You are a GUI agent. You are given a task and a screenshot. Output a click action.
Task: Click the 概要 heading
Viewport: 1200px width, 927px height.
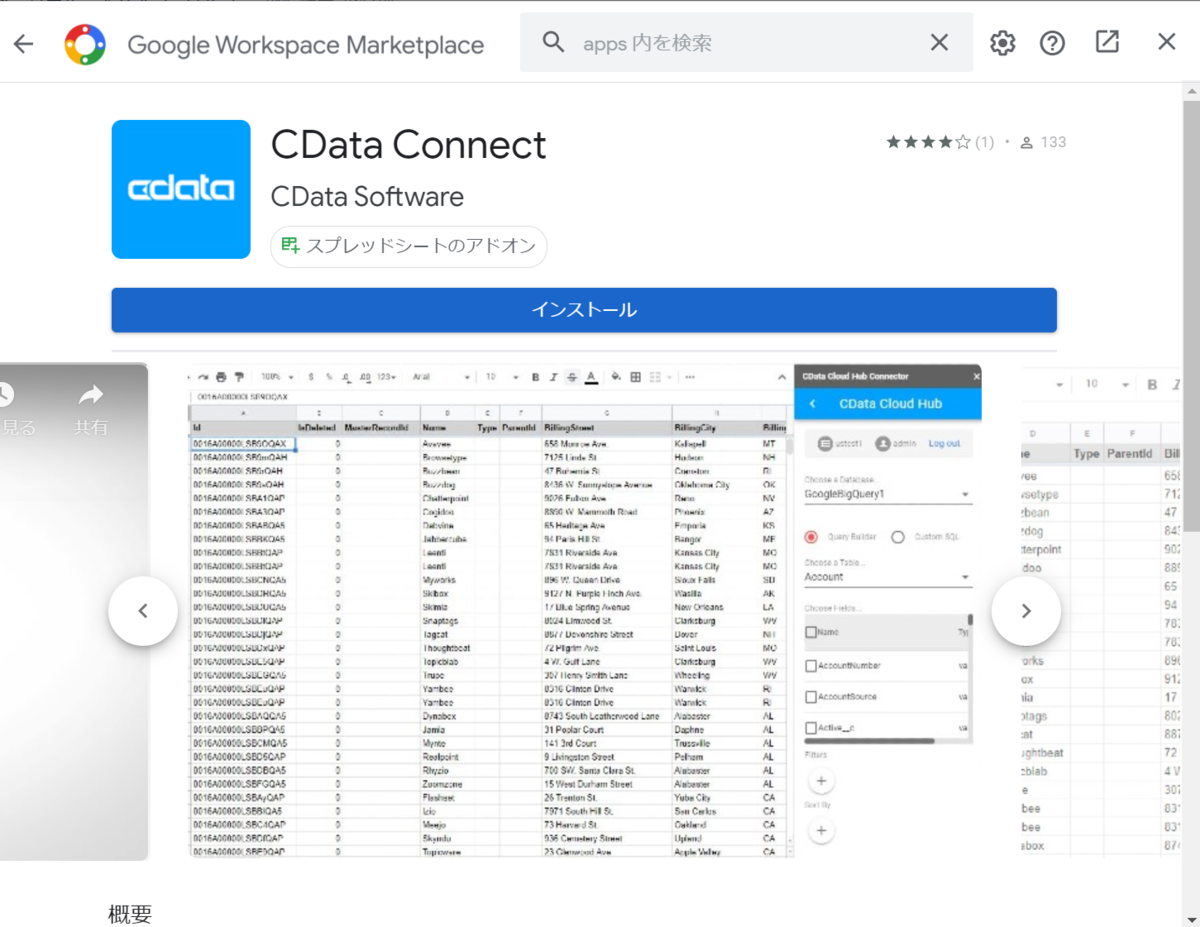coord(130,914)
